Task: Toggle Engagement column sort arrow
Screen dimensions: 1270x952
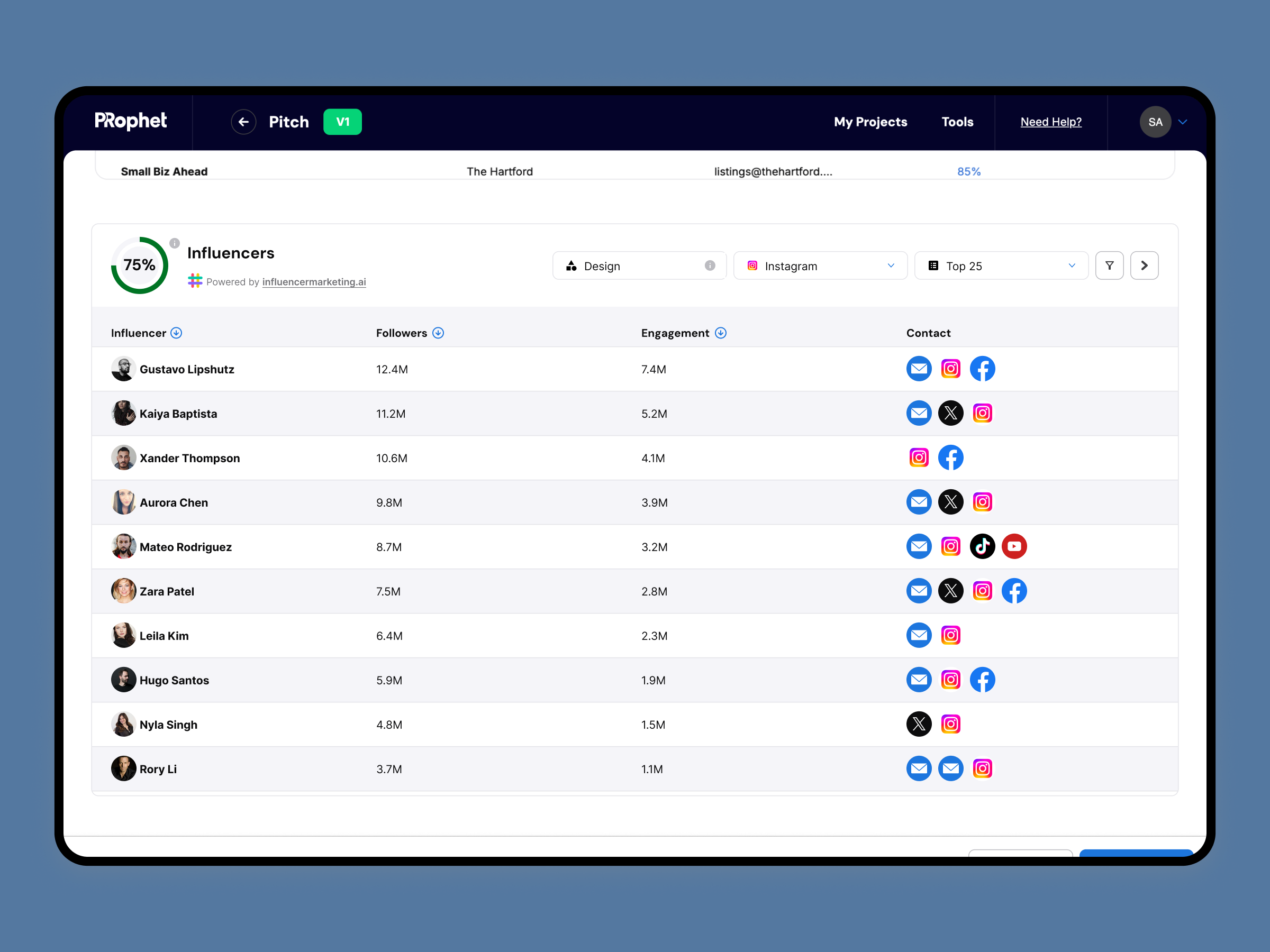Action: (721, 333)
